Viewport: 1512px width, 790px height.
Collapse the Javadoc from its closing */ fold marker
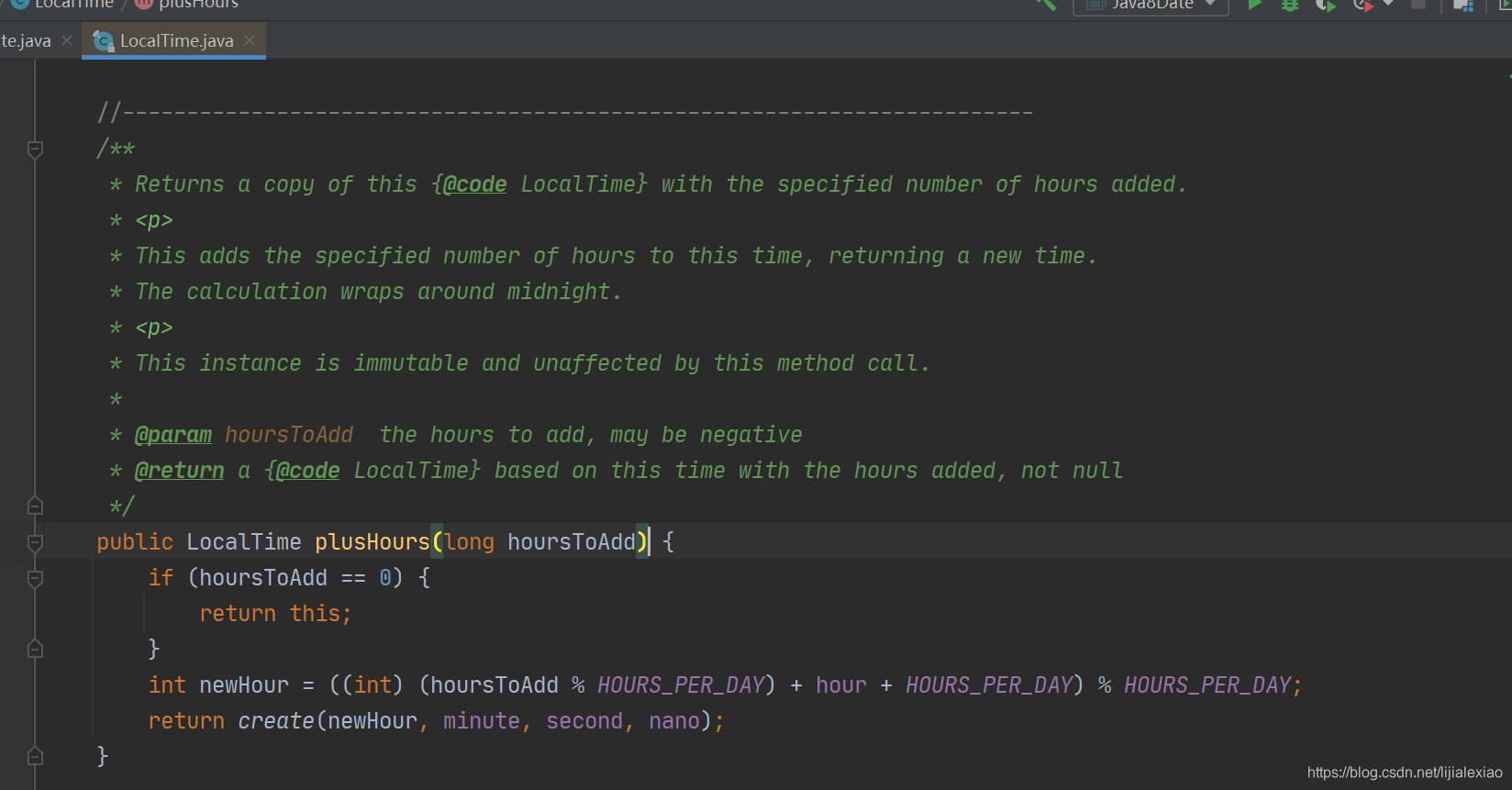pyautogui.click(x=35, y=506)
